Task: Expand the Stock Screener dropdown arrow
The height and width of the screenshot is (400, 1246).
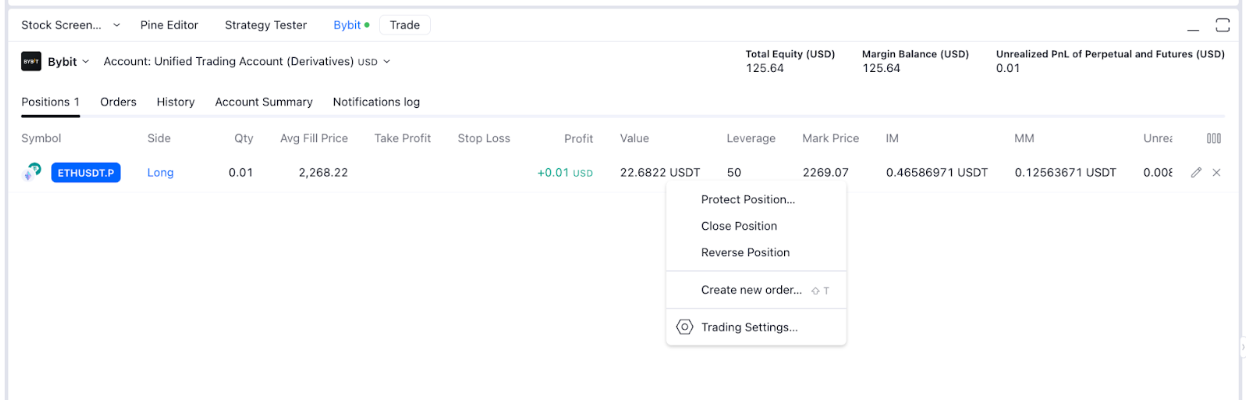Action: pyautogui.click(x=116, y=25)
